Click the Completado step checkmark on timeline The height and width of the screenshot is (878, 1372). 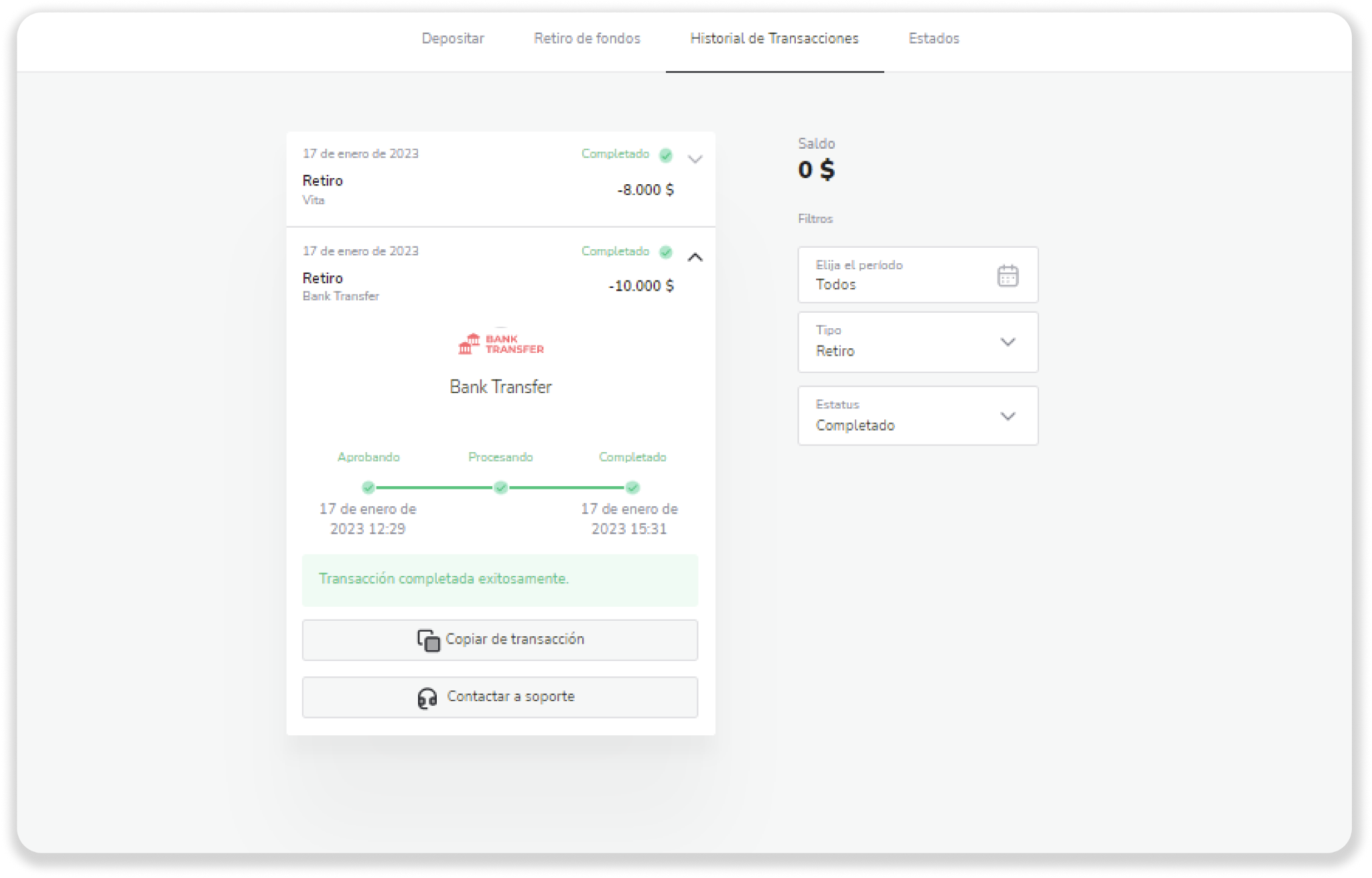pyautogui.click(x=632, y=488)
